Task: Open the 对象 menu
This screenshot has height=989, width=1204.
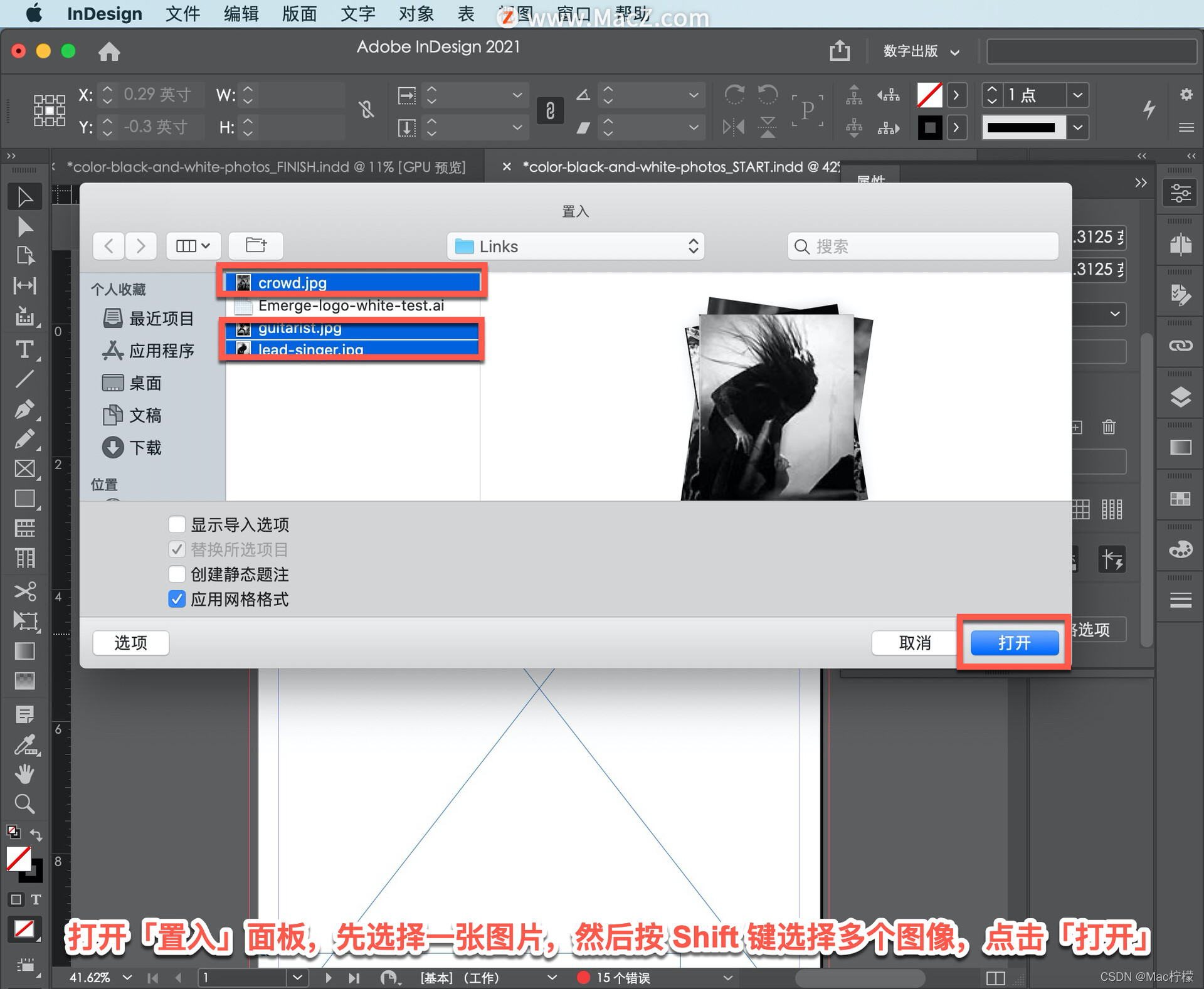Action: pyautogui.click(x=416, y=14)
